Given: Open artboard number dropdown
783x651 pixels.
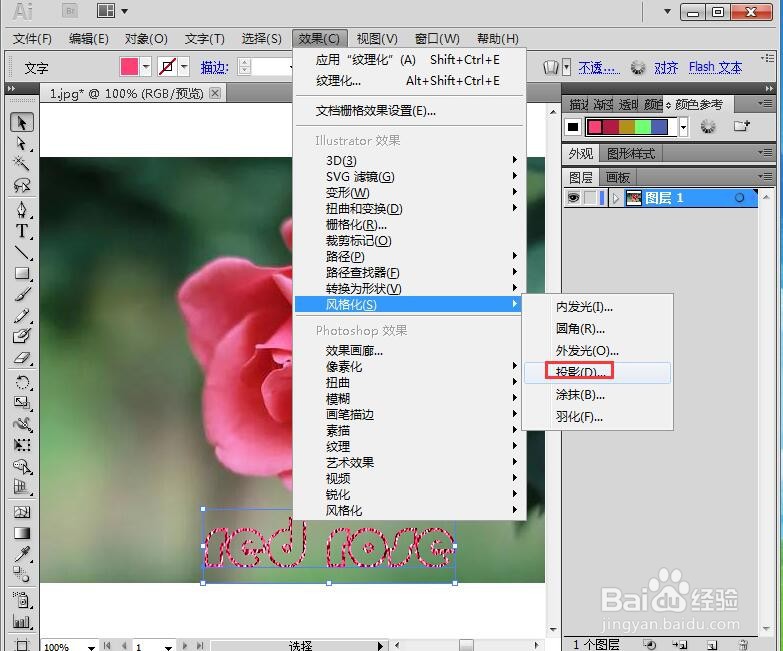Looking at the screenshot, I should point(168,647).
